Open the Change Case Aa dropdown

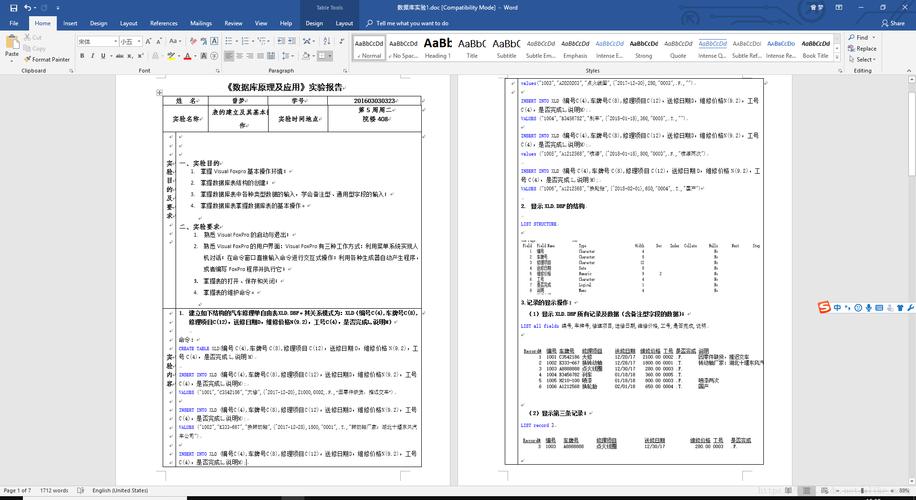(175, 41)
